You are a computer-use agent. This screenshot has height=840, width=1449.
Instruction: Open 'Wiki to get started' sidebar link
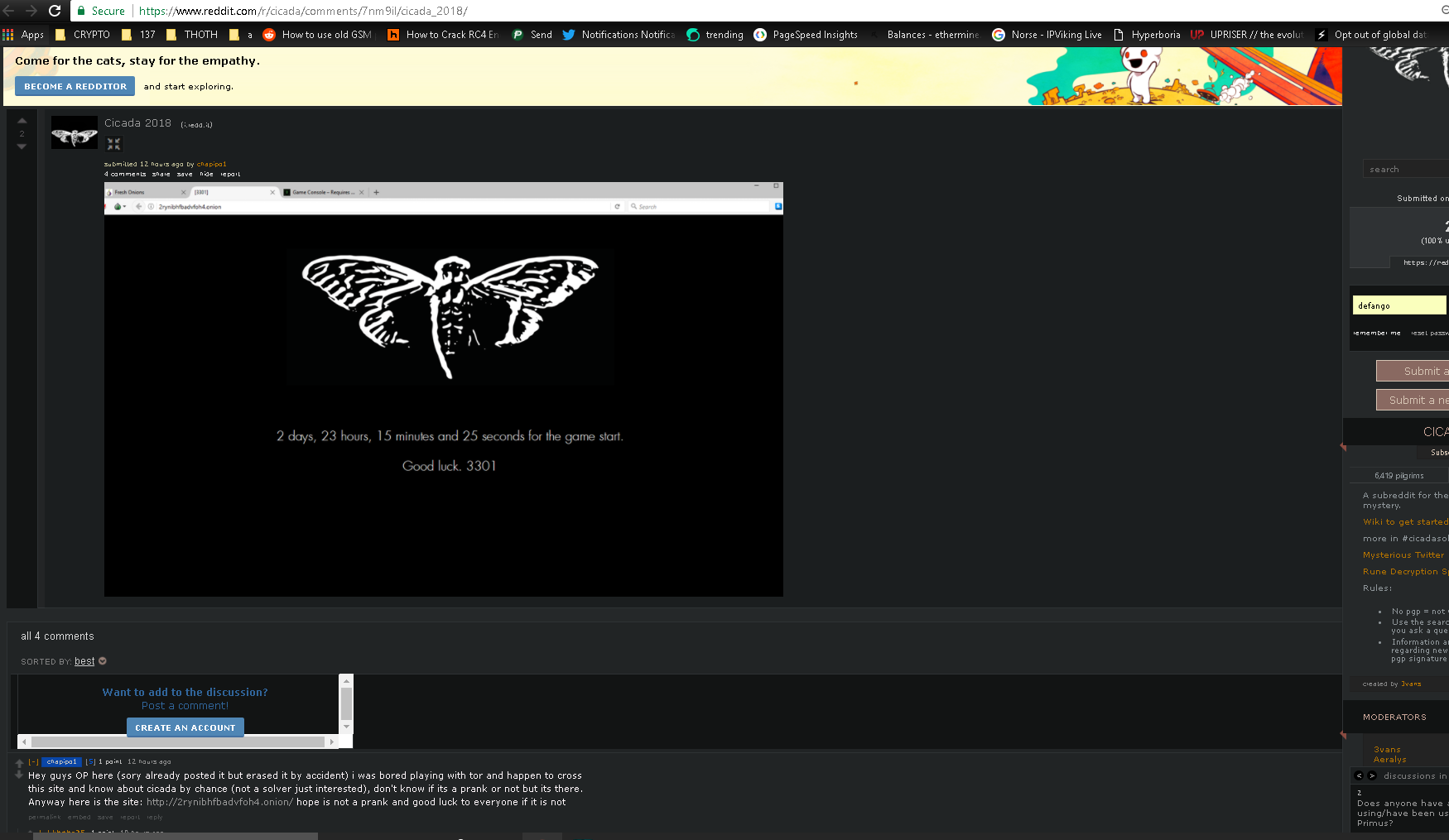pyautogui.click(x=1406, y=522)
